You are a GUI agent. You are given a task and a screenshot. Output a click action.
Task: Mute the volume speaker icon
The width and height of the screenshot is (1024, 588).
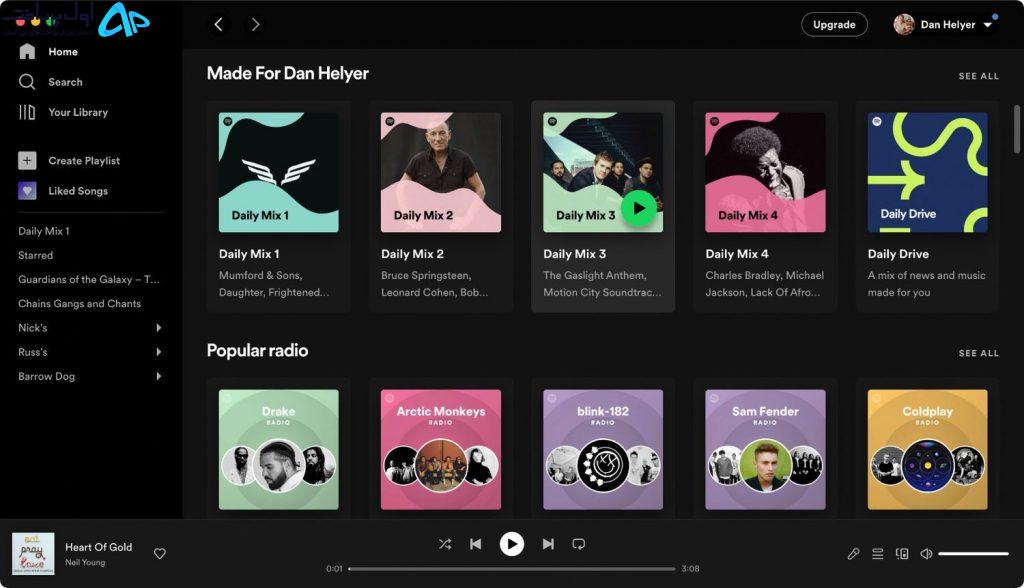pyautogui.click(x=926, y=554)
